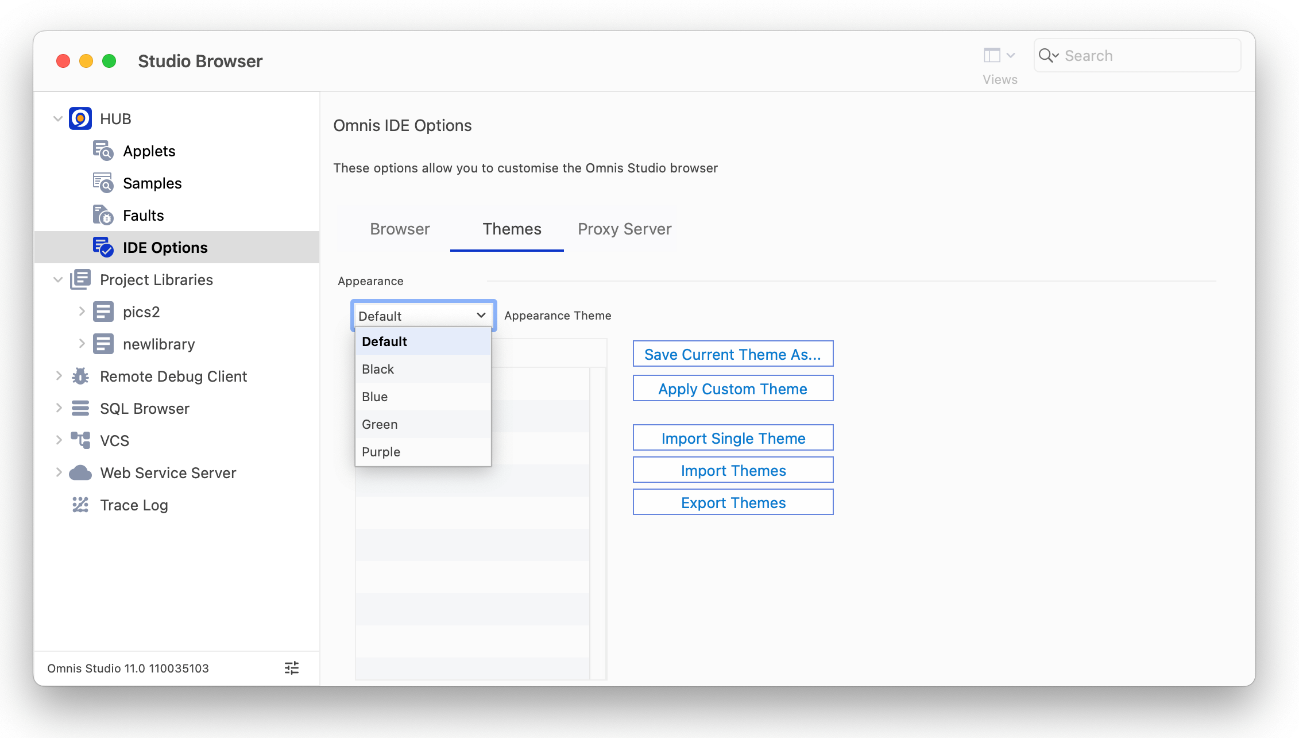1299x738 pixels.
Task: Expand the SQL Browser node
Action: click(58, 408)
